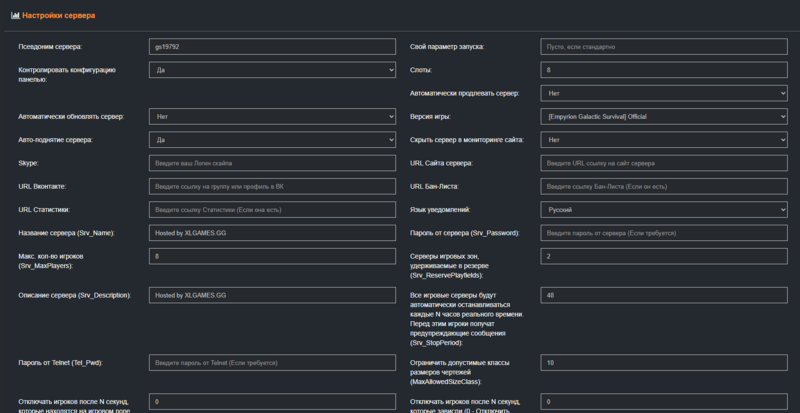
Task: Click the Версия игры label
Action: [430, 116]
